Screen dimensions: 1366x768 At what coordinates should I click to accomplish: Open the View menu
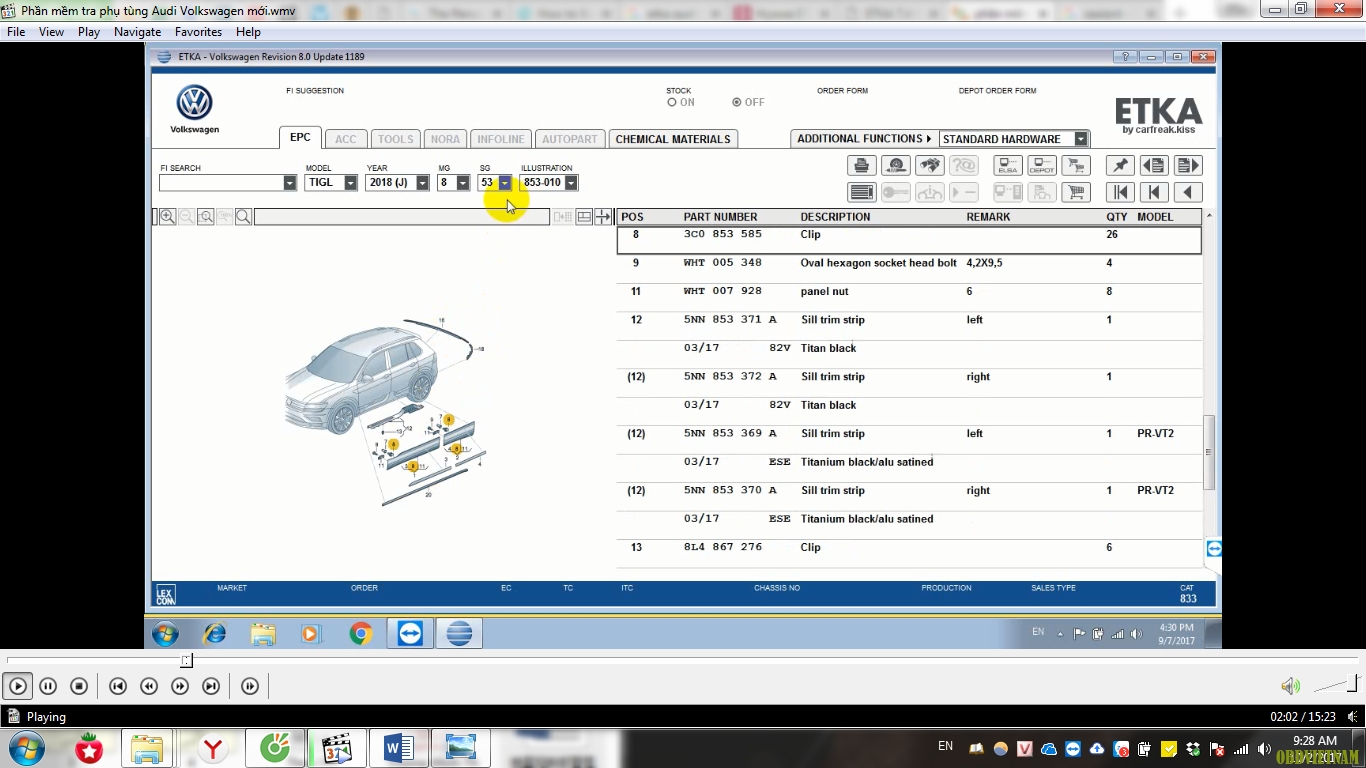point(51,32)
